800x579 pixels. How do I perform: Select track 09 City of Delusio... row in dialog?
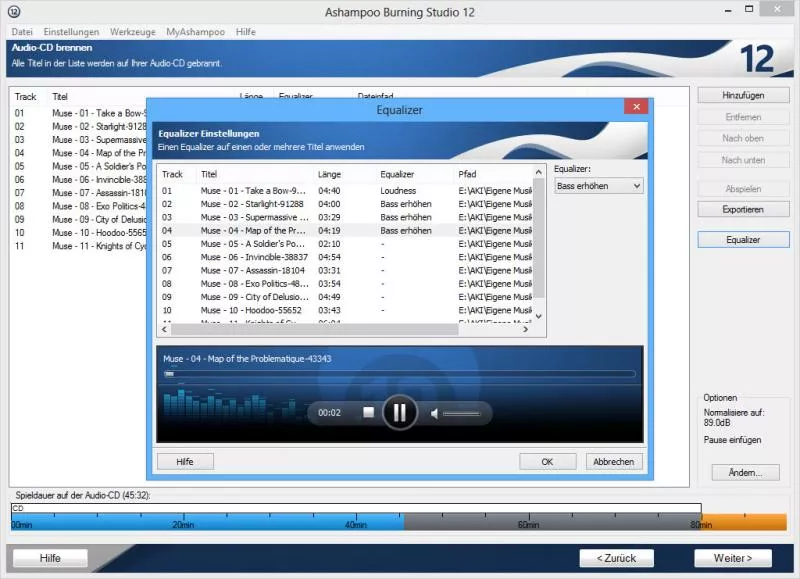[x=345, y=297]
